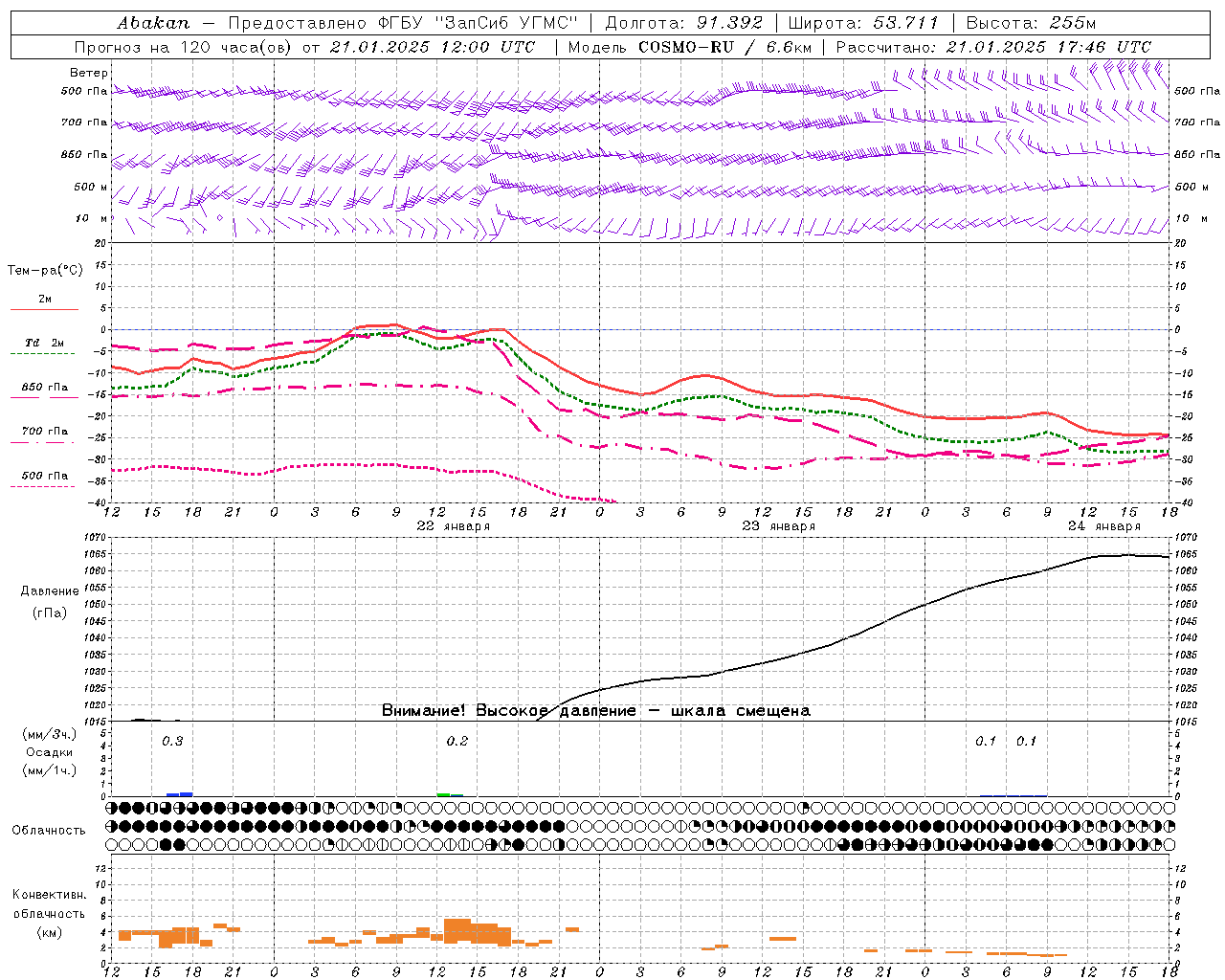Viewport: 1225px width, 980px height.
Task: Click the red "2м" temperature legend line
Action: point(45,309)
